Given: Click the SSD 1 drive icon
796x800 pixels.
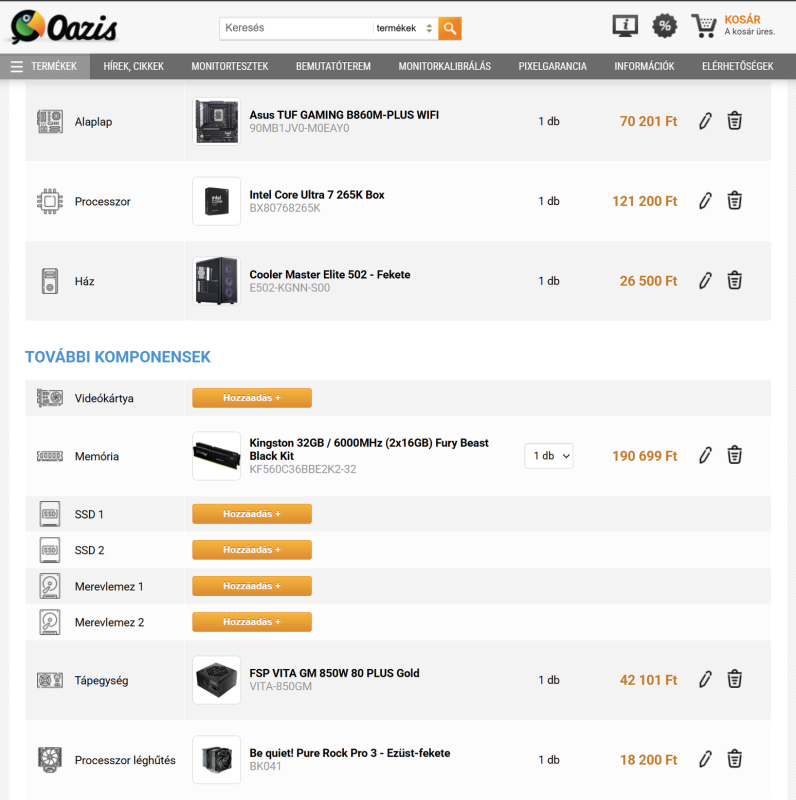Looking at the screenshot, I should 50,514.
